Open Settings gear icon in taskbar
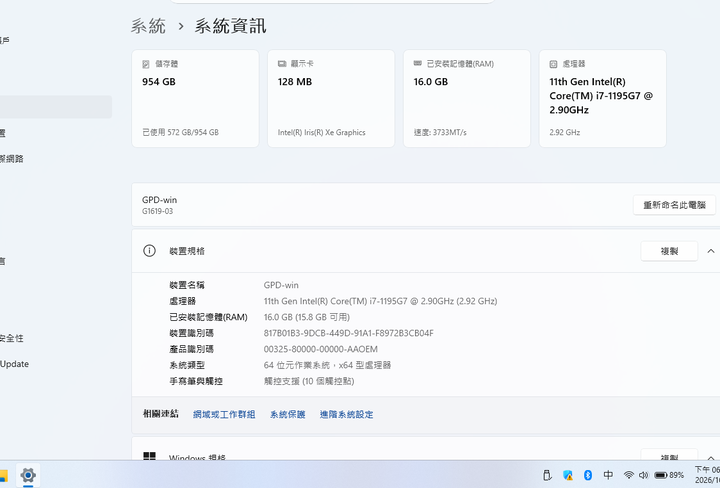 [x=28, y=475]
